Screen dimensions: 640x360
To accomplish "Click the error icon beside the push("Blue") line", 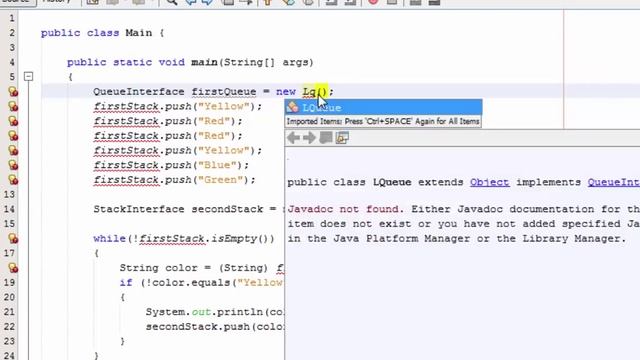I will [13, 165].
